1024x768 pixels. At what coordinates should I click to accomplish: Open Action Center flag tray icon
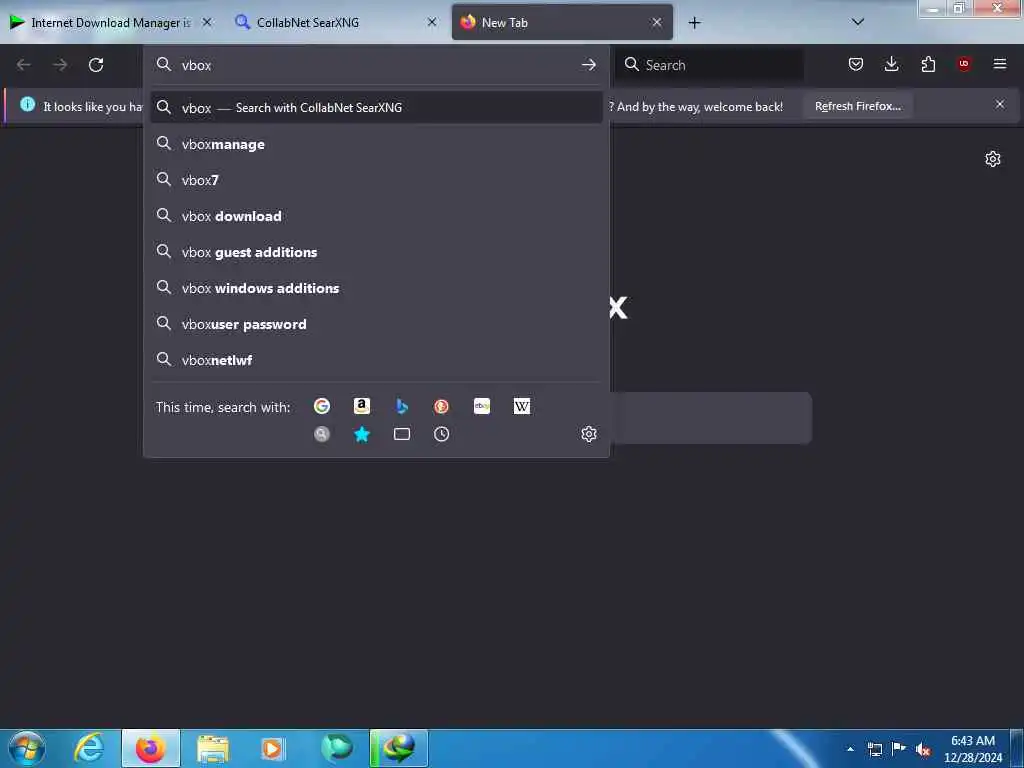tap(899, 749)
